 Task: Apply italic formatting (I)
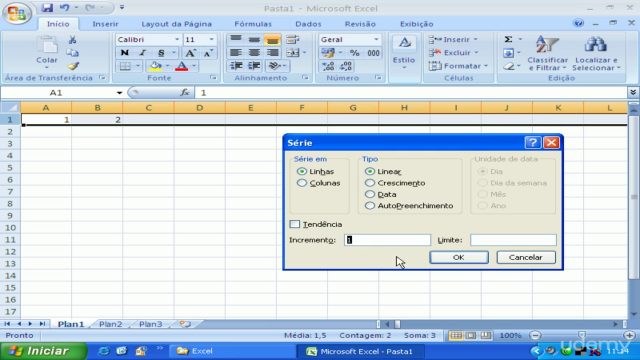pos(142,53)
